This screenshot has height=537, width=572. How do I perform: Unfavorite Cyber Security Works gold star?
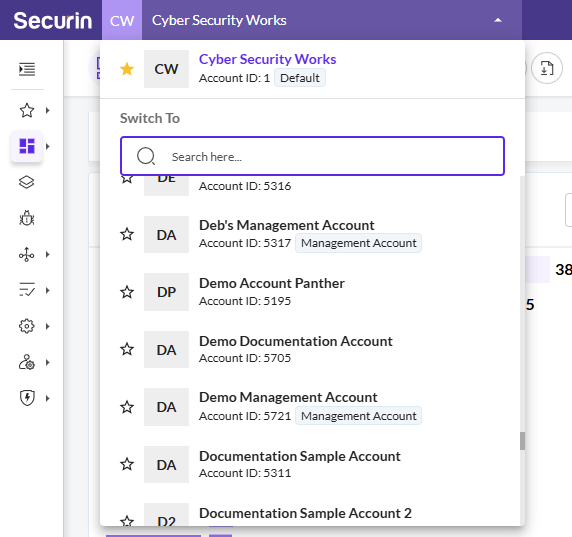(127, 69)
